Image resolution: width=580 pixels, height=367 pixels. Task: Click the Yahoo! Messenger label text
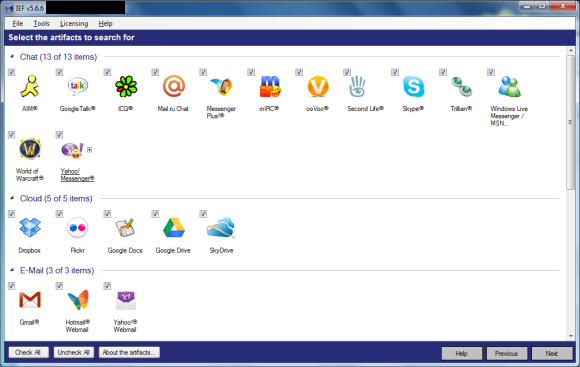point(77,175)
